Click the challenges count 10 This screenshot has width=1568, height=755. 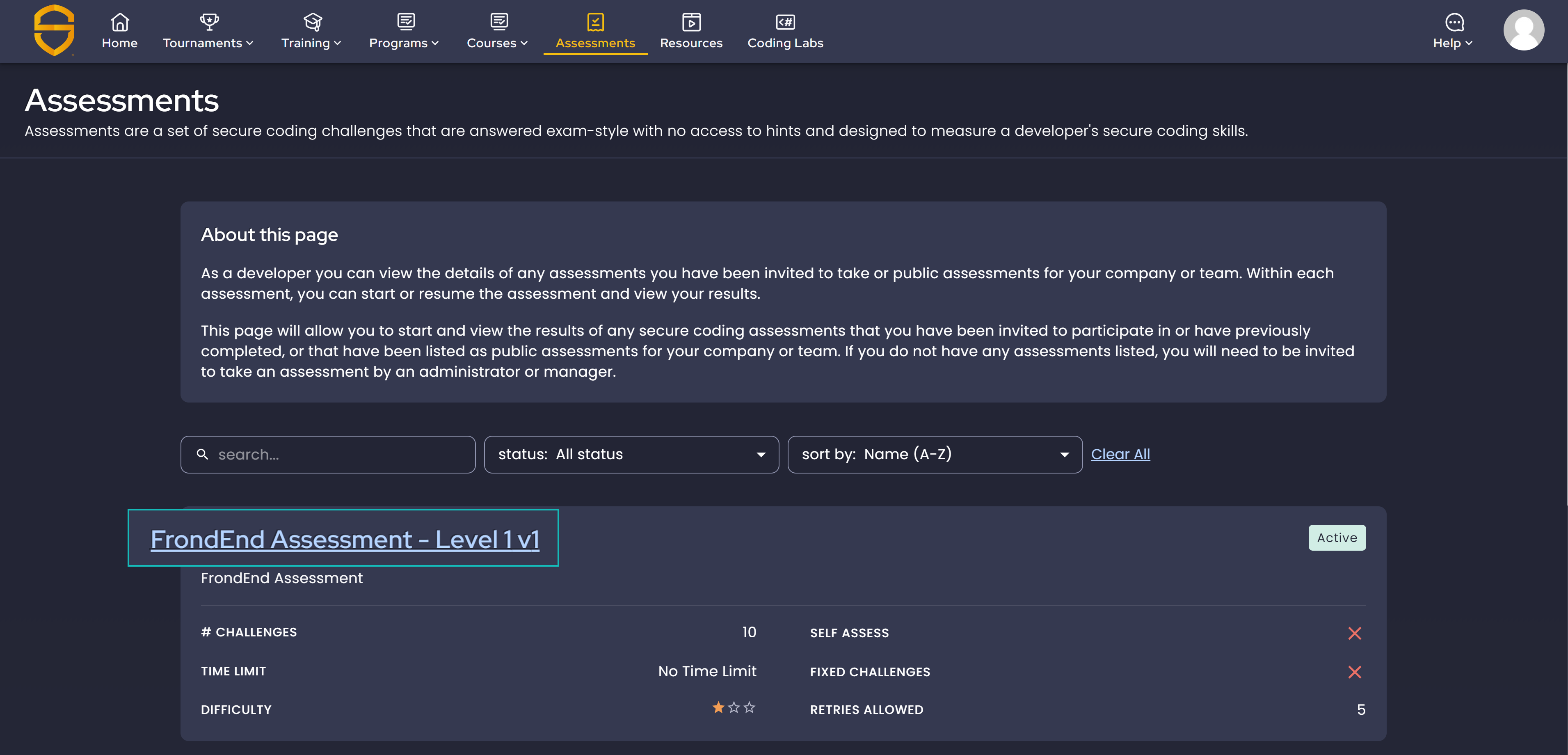pos(749,633)
